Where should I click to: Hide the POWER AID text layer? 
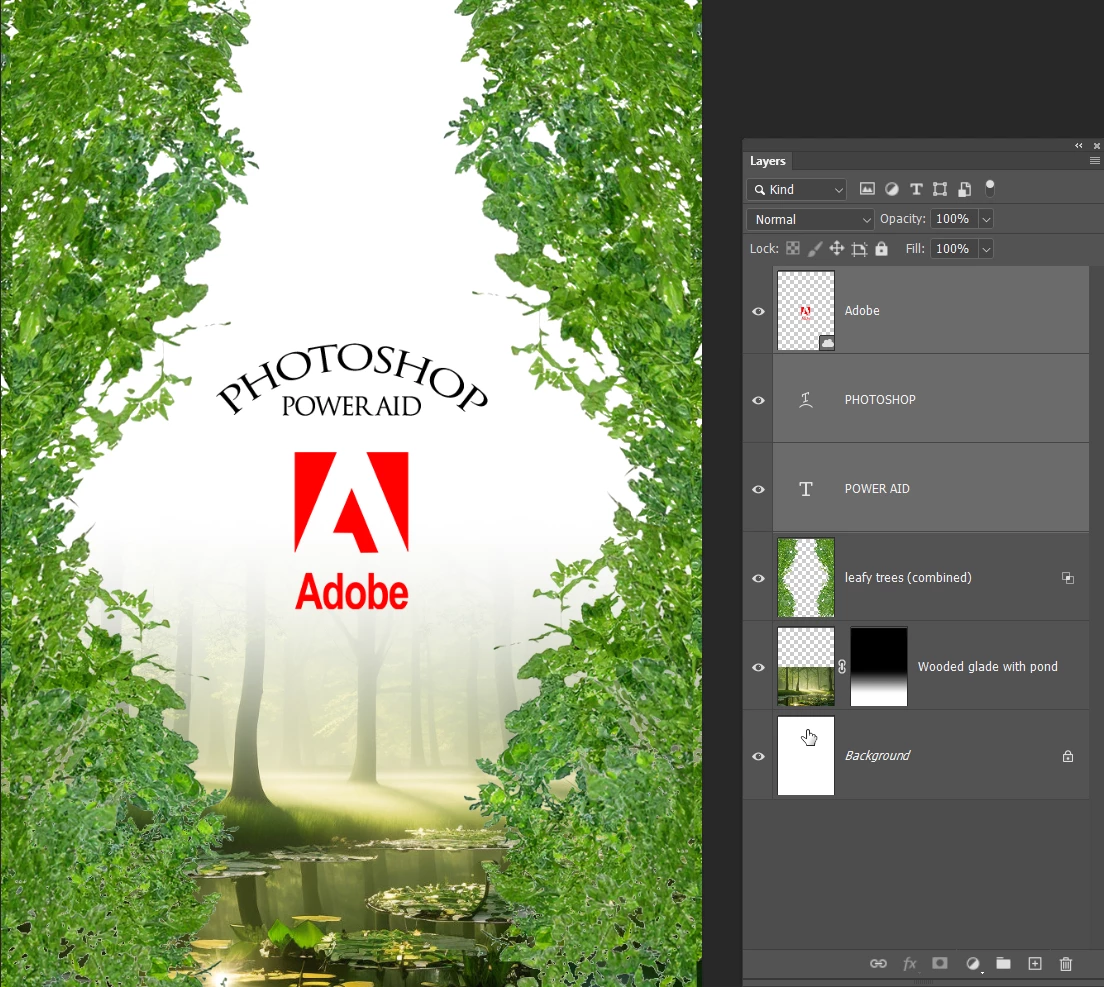pyautogui.click(x=758, y=489)
